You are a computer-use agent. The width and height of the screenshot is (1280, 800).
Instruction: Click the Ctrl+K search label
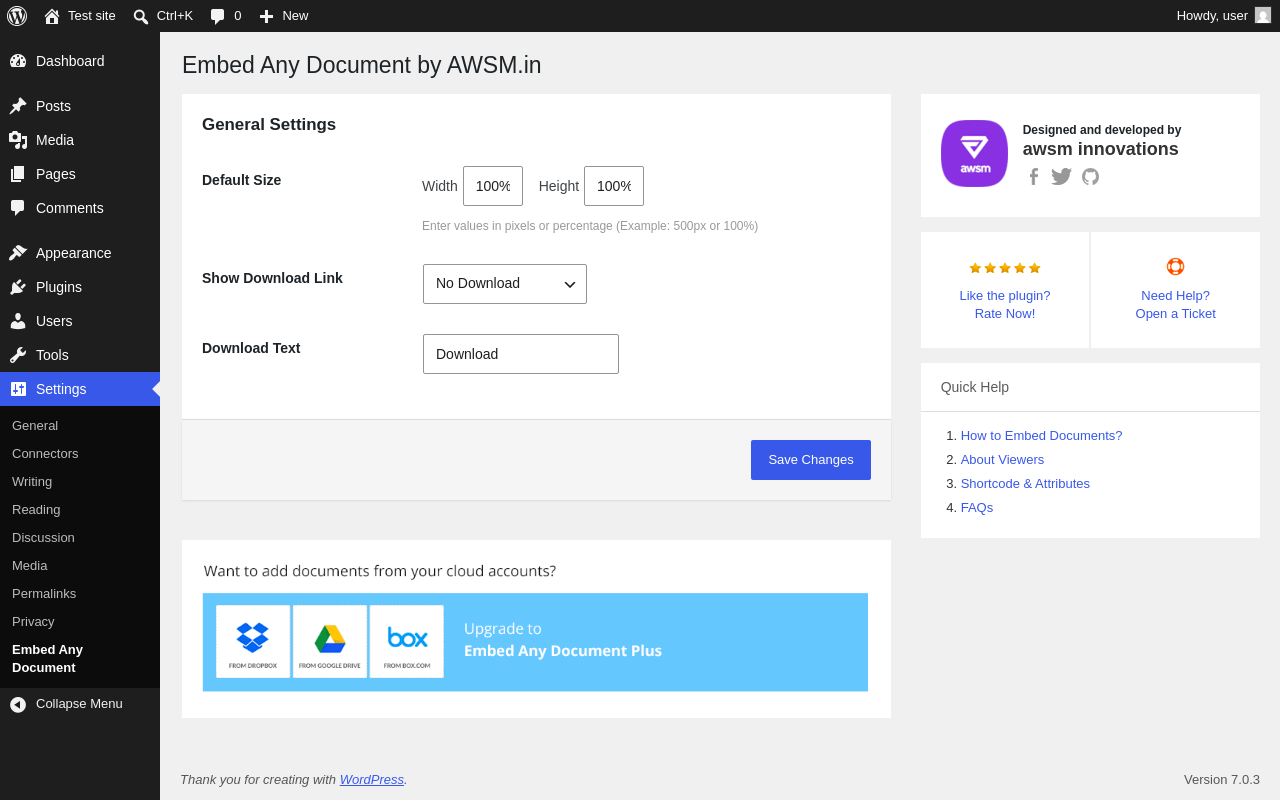click(x=175, y=16)
